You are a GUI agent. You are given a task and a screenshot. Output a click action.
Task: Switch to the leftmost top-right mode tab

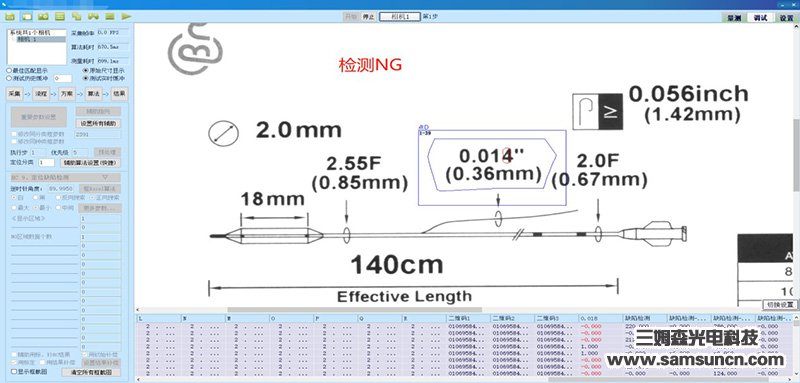tap(734, 17)
